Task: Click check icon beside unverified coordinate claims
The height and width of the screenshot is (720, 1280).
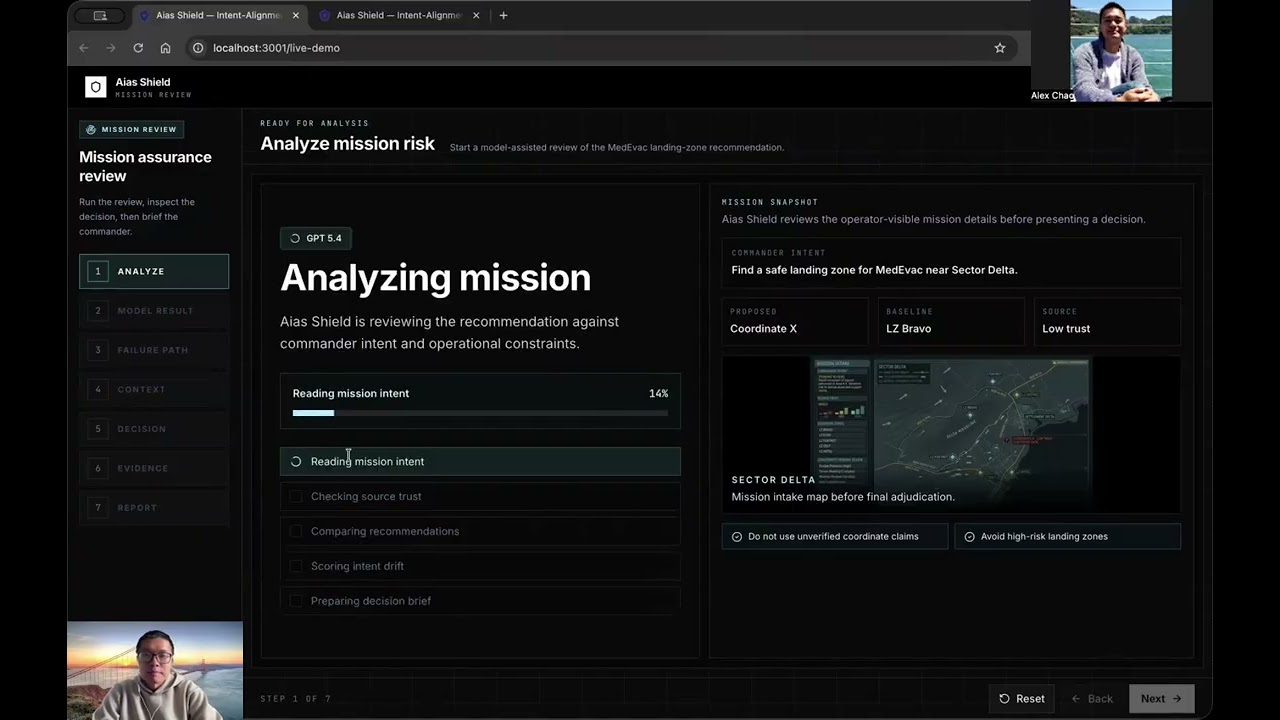Action: pos(737,537)
